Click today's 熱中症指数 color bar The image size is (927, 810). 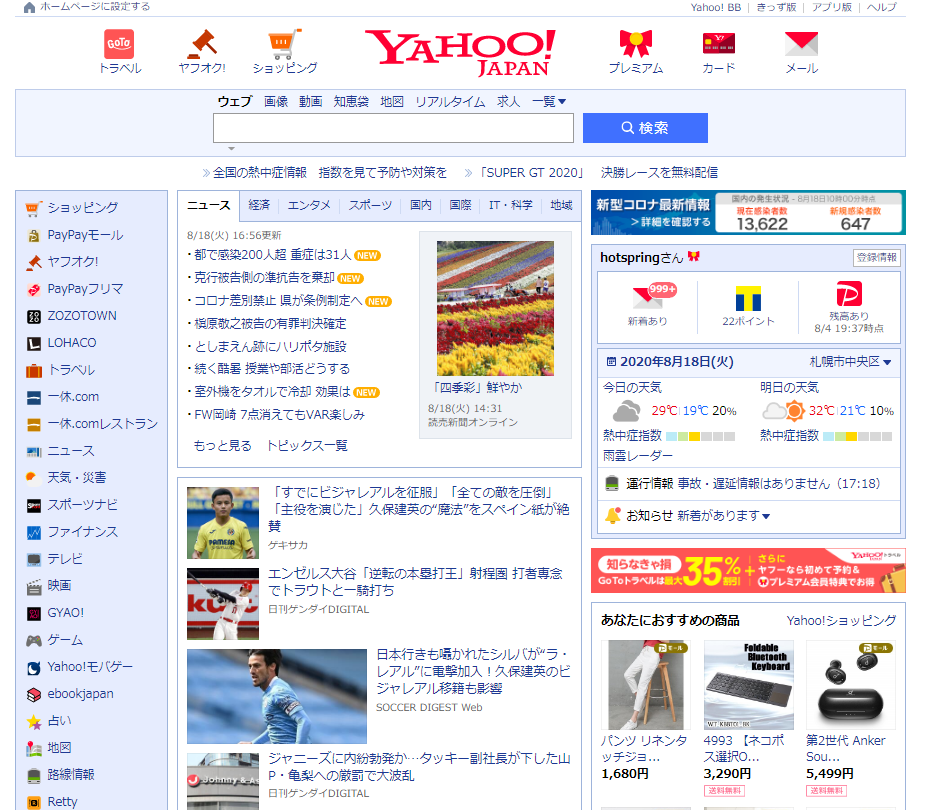pos(700,436)
